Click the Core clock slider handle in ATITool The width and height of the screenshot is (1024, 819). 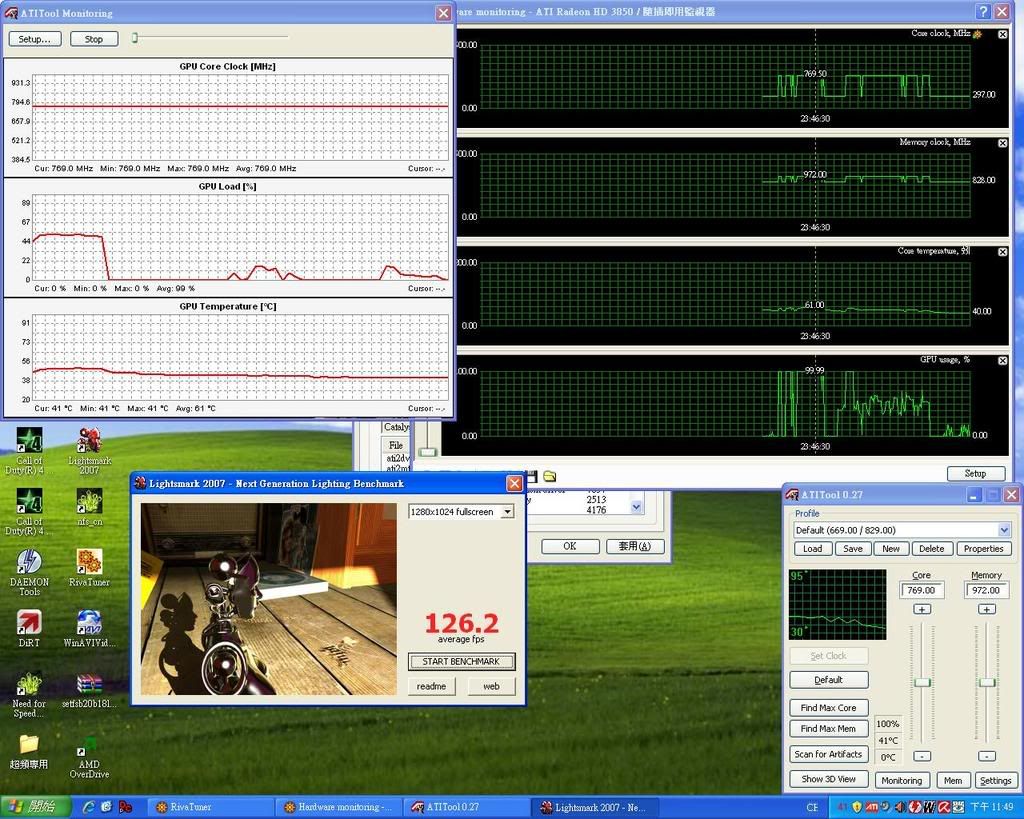pos(922,682)
